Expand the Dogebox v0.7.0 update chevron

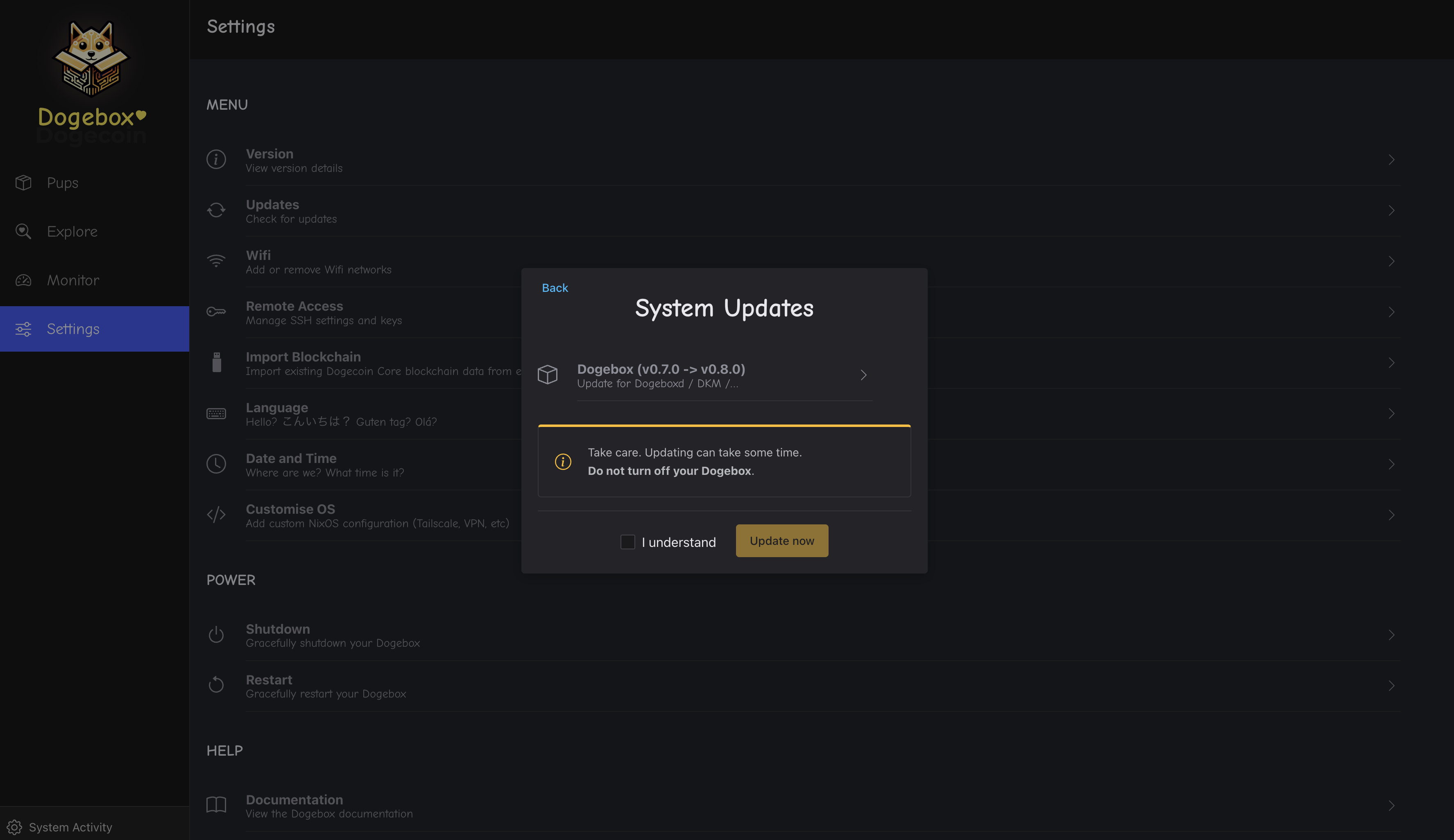click(863, 375)
